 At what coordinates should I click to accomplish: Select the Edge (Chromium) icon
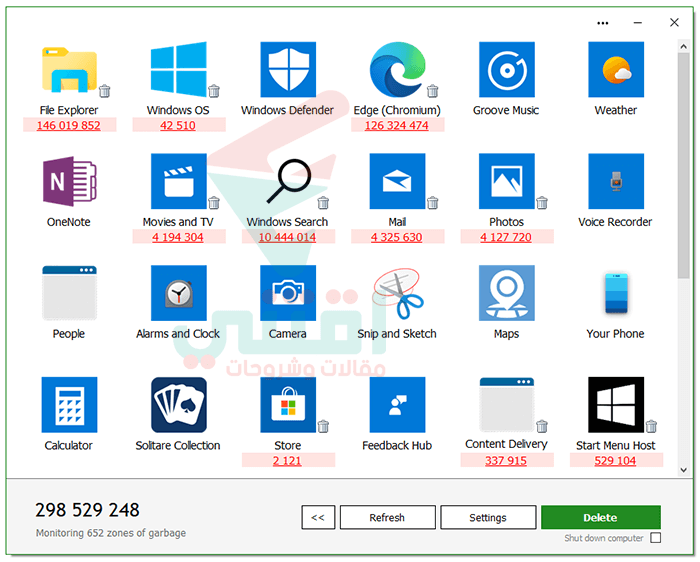(x=397, y=69)
